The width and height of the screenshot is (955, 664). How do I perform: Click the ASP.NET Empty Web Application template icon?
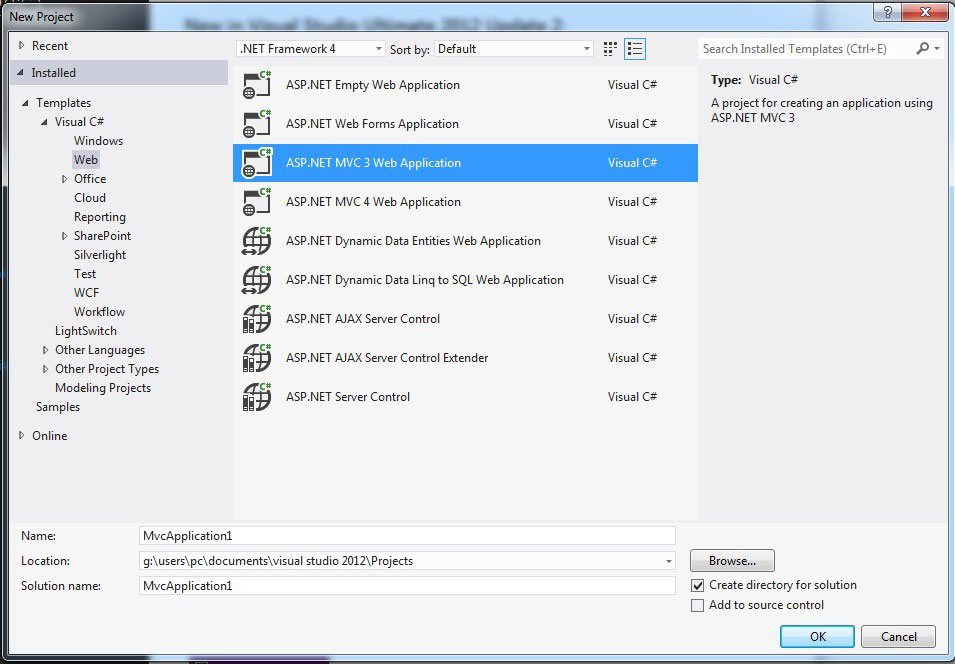257,85
